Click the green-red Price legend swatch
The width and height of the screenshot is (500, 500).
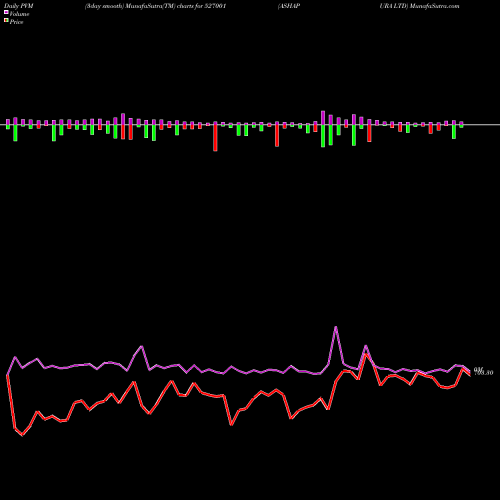(x=6, y=21)
